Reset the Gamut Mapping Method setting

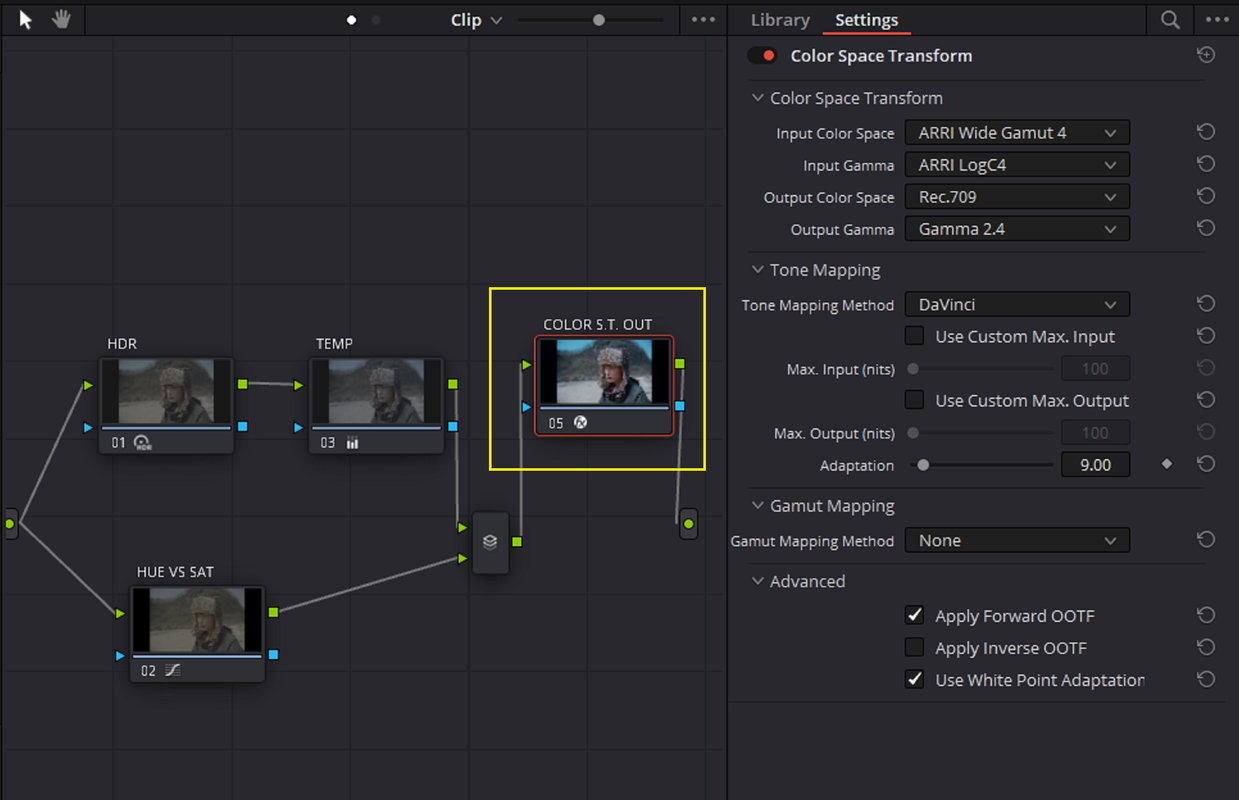[1206, 540]
